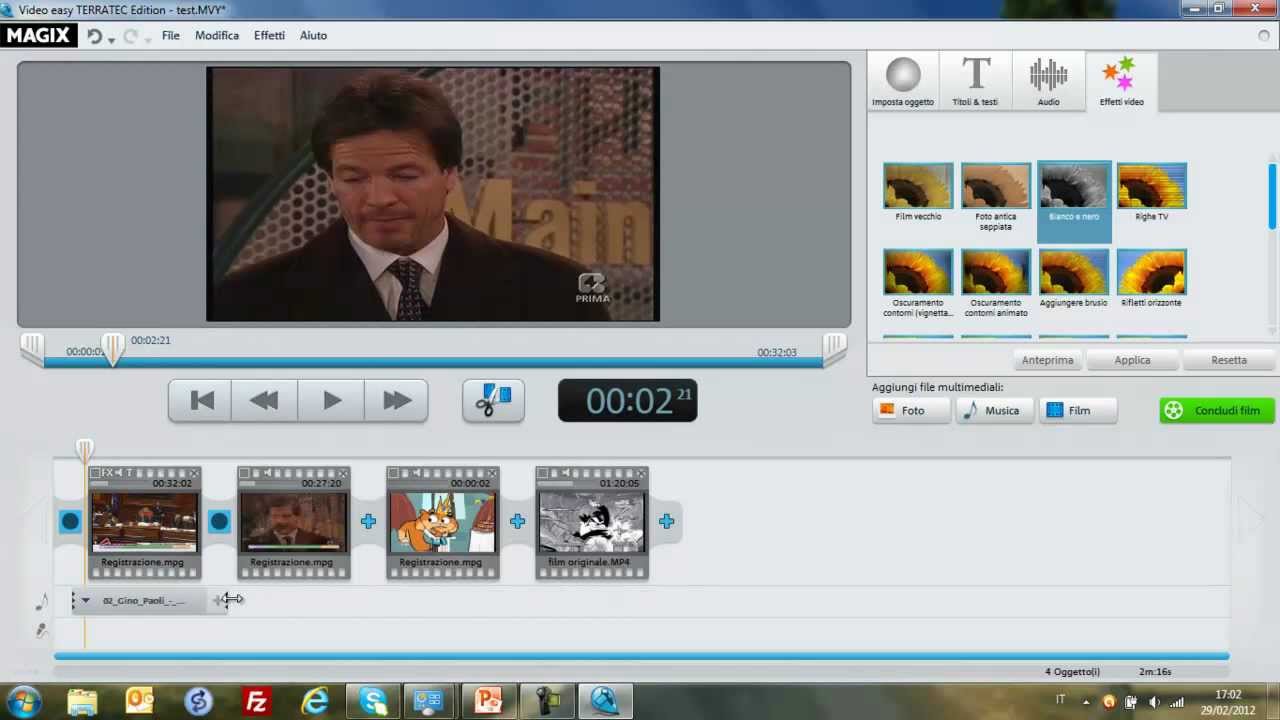Click transition circle before 00:27:20 clip
The image size is (1280, 720).
click(x=219, y=521)
